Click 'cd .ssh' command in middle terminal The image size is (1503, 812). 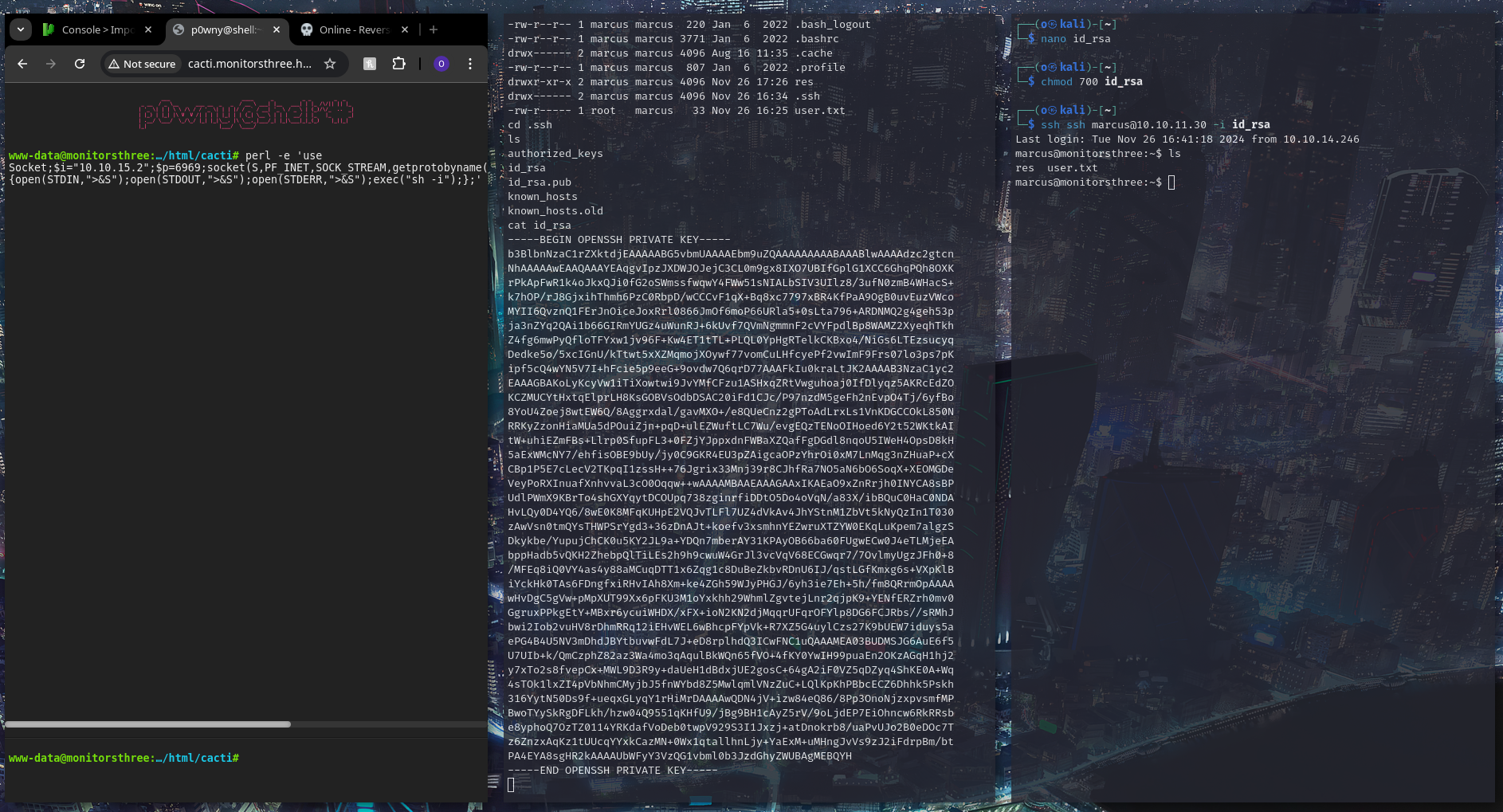tap(530, 125)
